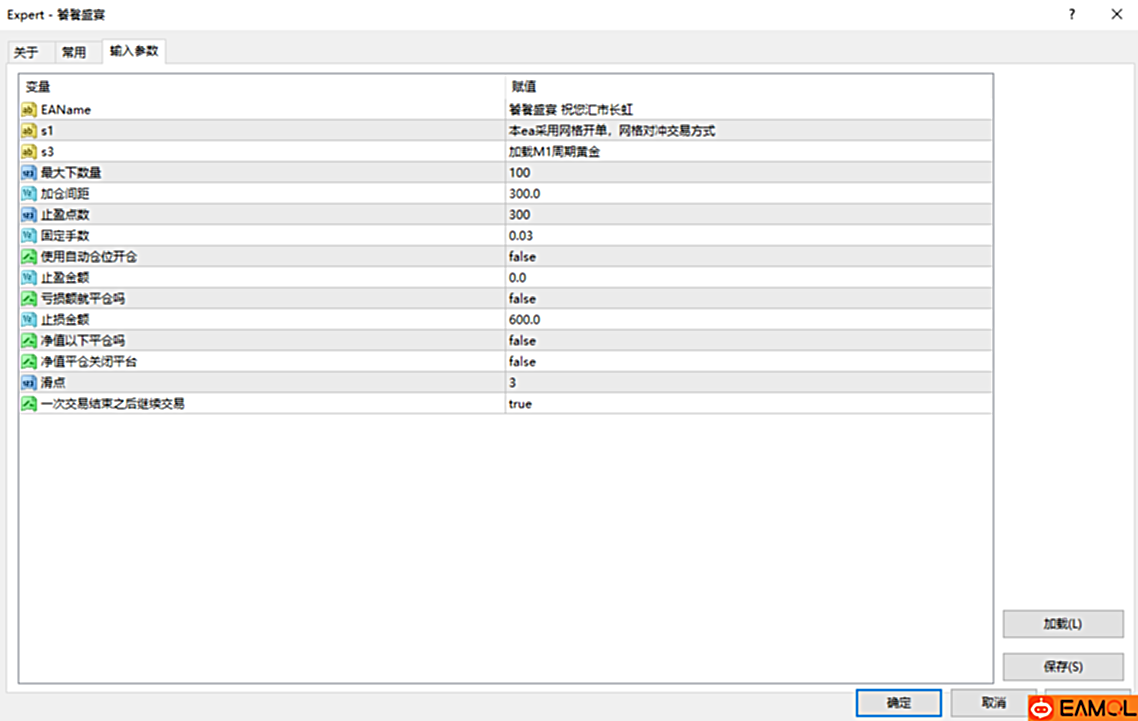Select the 固定手数 value 0.03
The image size is (1138, 721).
pyautogui.click(x=521, y=236)
